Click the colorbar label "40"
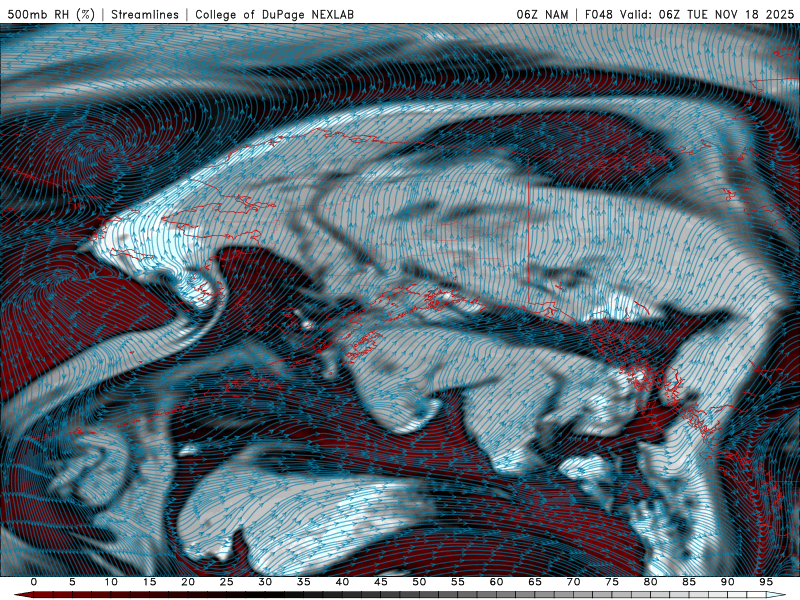The width and height of the screenshot is (800, 600). tap(342, 582)
